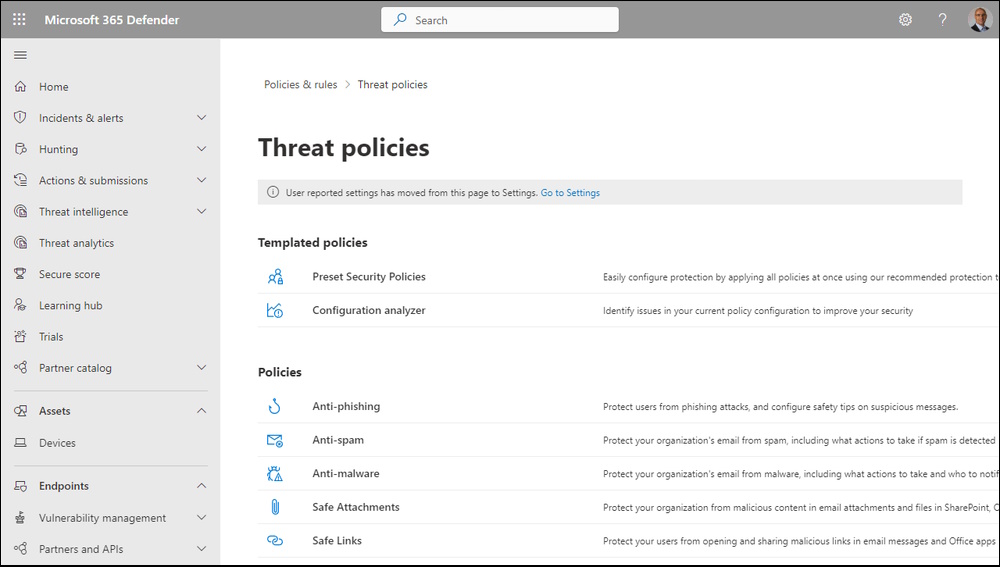Open the Anti-spam policy
Viewport: 1000px width, 567px height.
point(338,440)
